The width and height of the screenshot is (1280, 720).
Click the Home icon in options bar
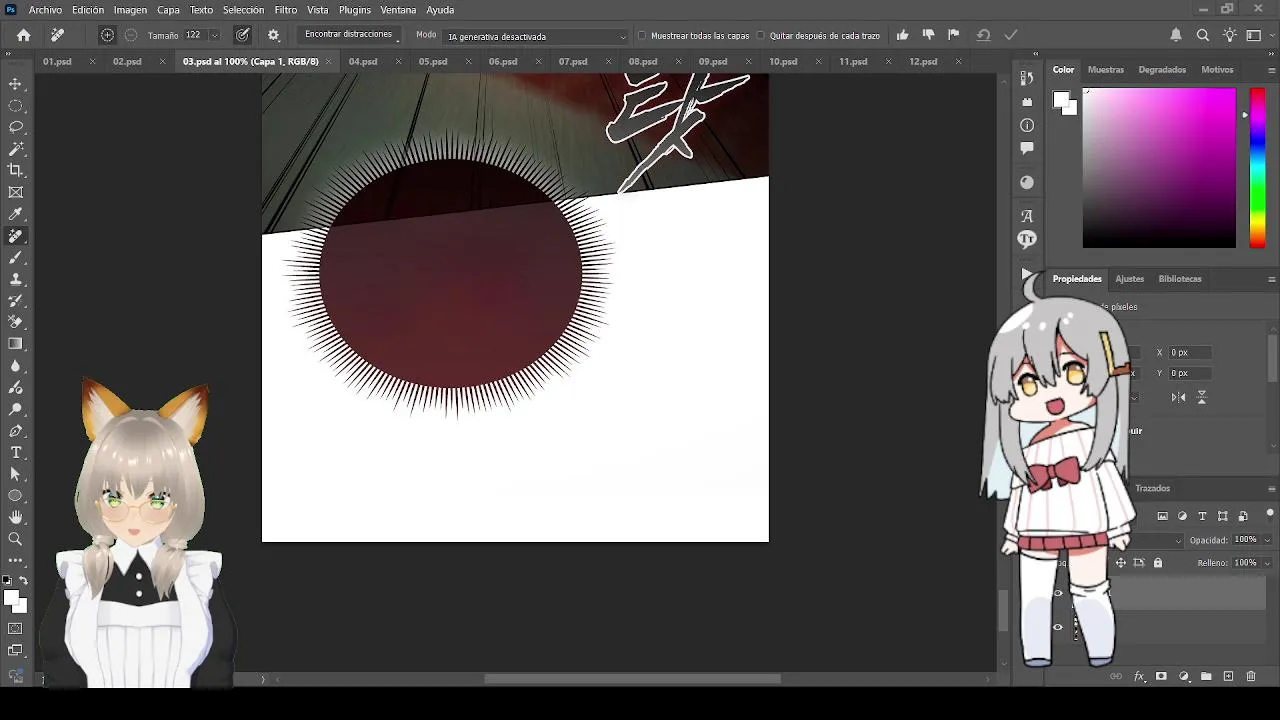pyautogui.click(x=24, y=35)
